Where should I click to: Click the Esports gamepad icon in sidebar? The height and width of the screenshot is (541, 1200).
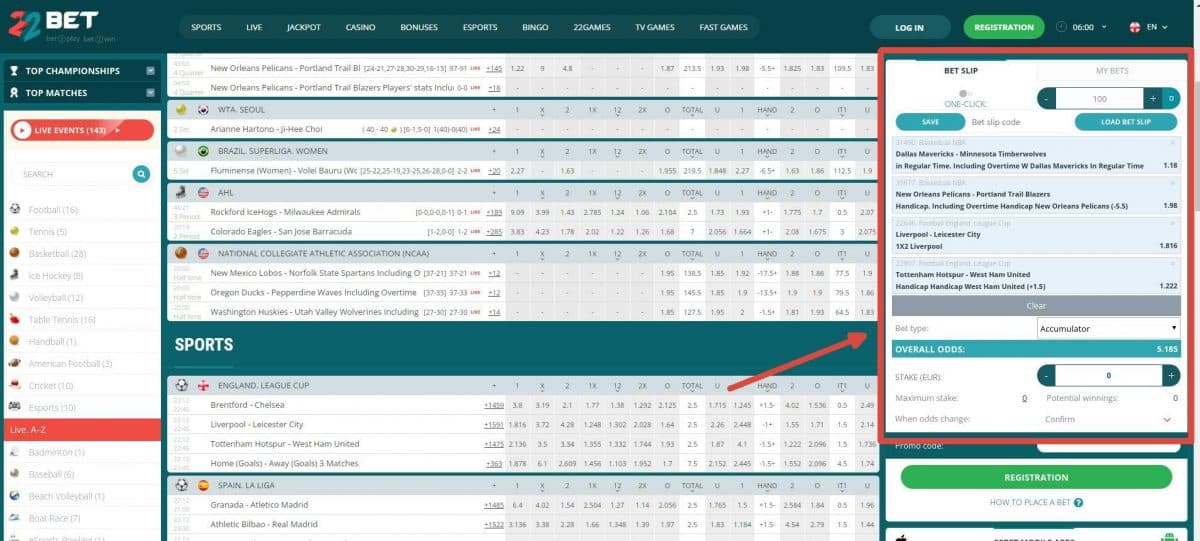tap(15, 408)
